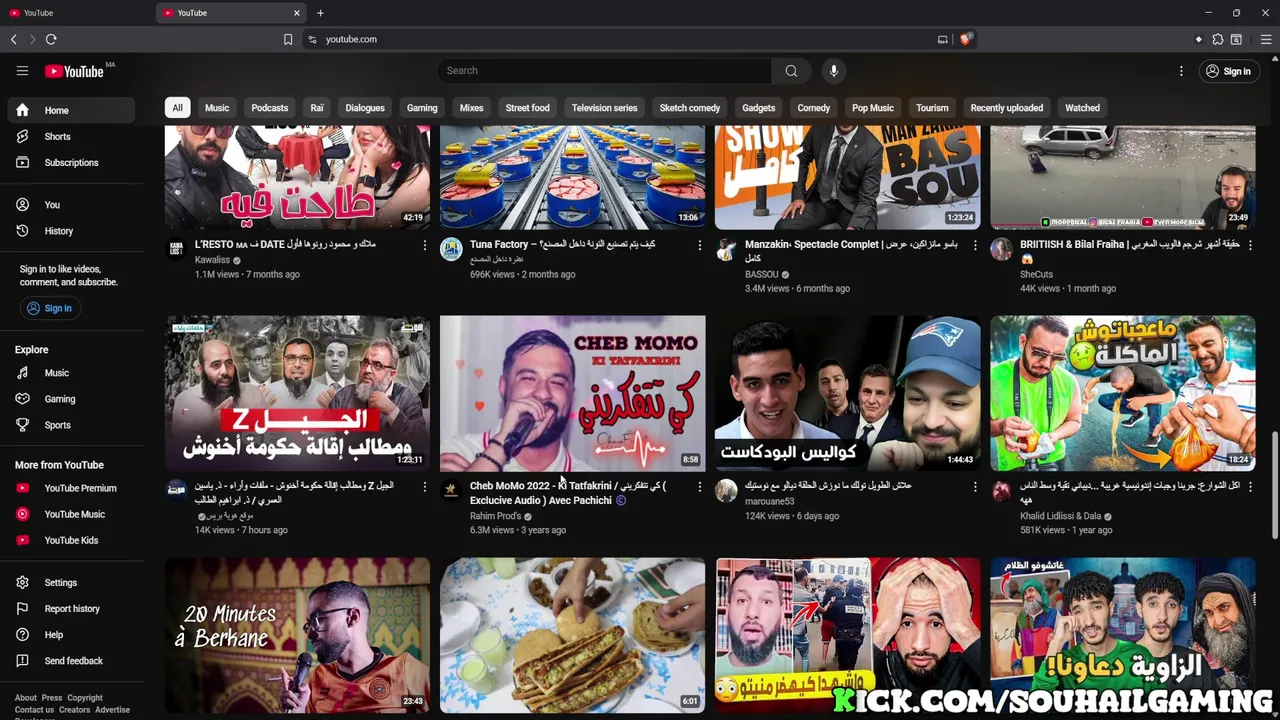Activate voice search microphone
The height and width of the screenshot is (720, 1280).
(833, 71)
